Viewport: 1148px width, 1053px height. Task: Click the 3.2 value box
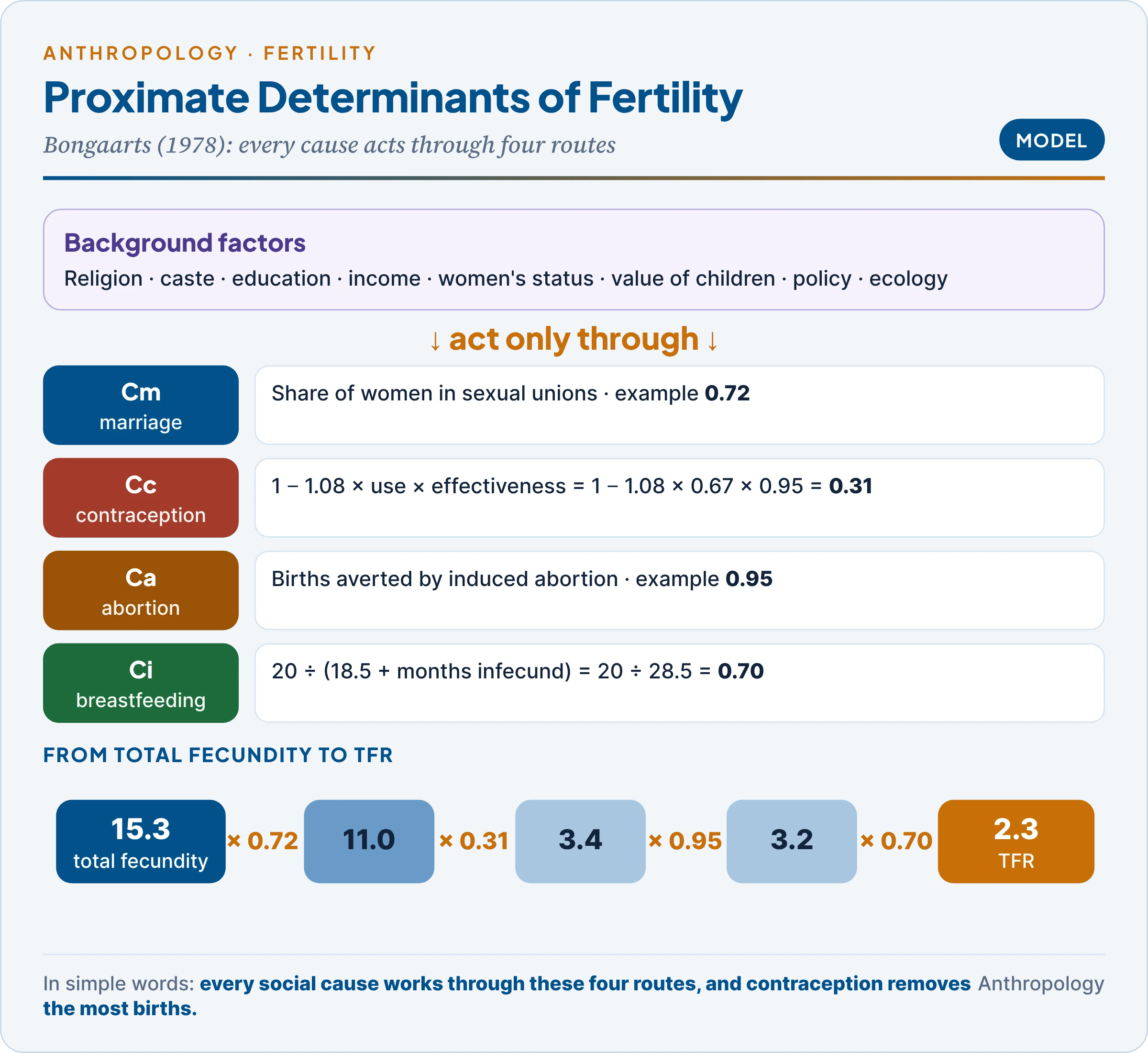tap(792, 842)
